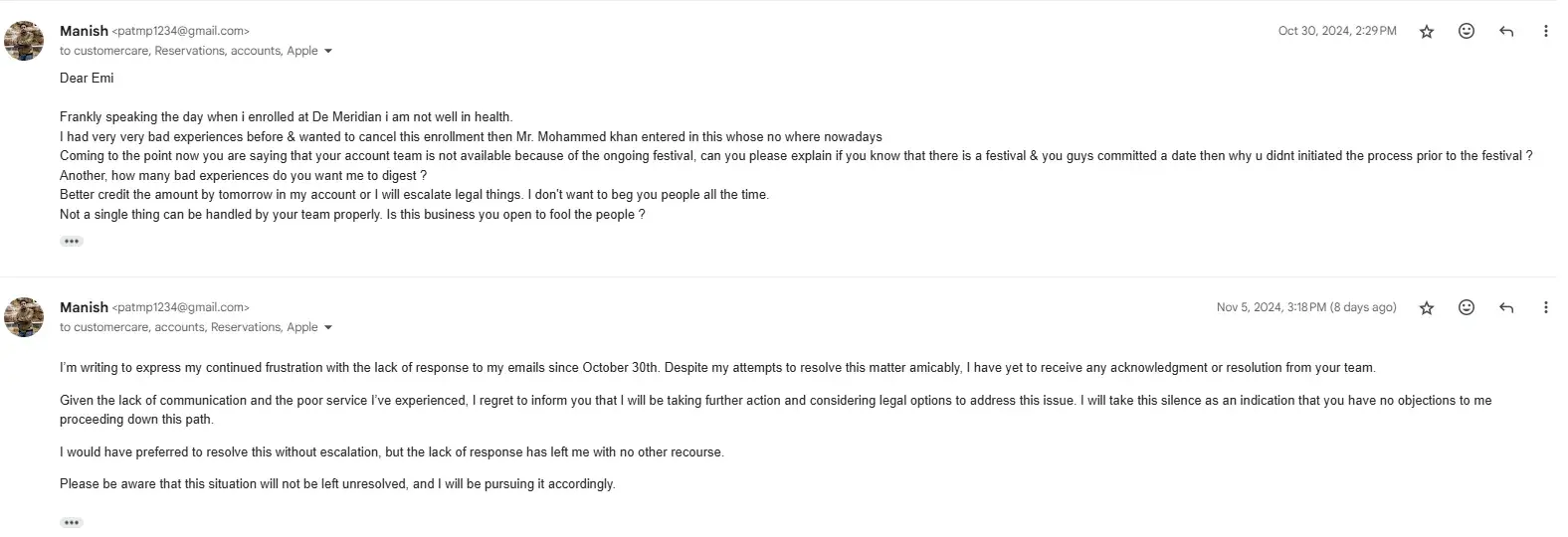Image resolution: width=1568 pixels, height=537 pixels.
Task: Click sender name Manish in Nov 5 email
Action: tap(84, 307)
